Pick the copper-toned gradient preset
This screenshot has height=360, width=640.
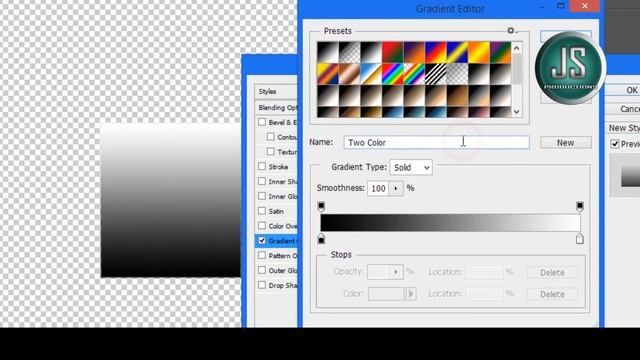click(x=349, y=74)
